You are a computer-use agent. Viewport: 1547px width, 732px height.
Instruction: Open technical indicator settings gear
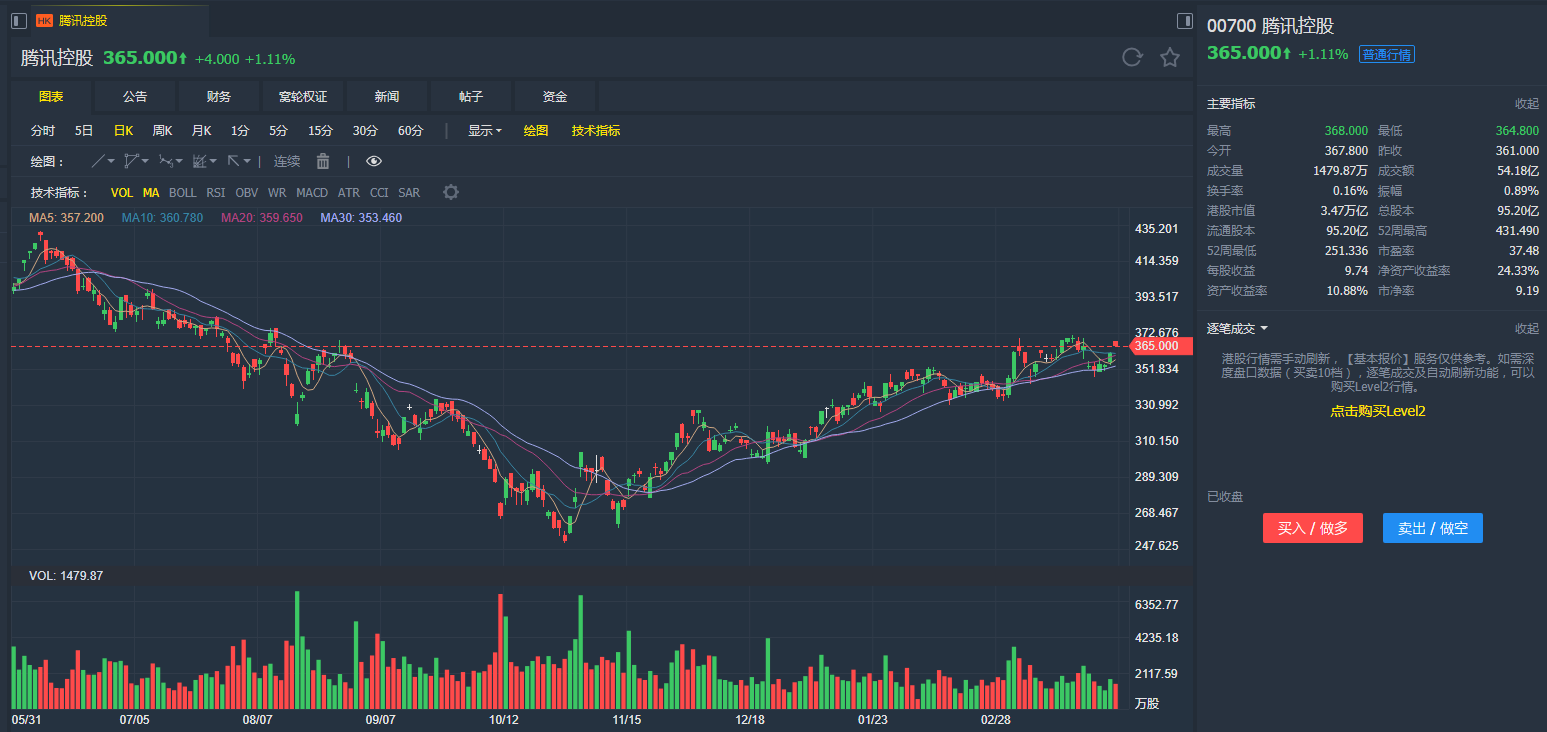451,192
